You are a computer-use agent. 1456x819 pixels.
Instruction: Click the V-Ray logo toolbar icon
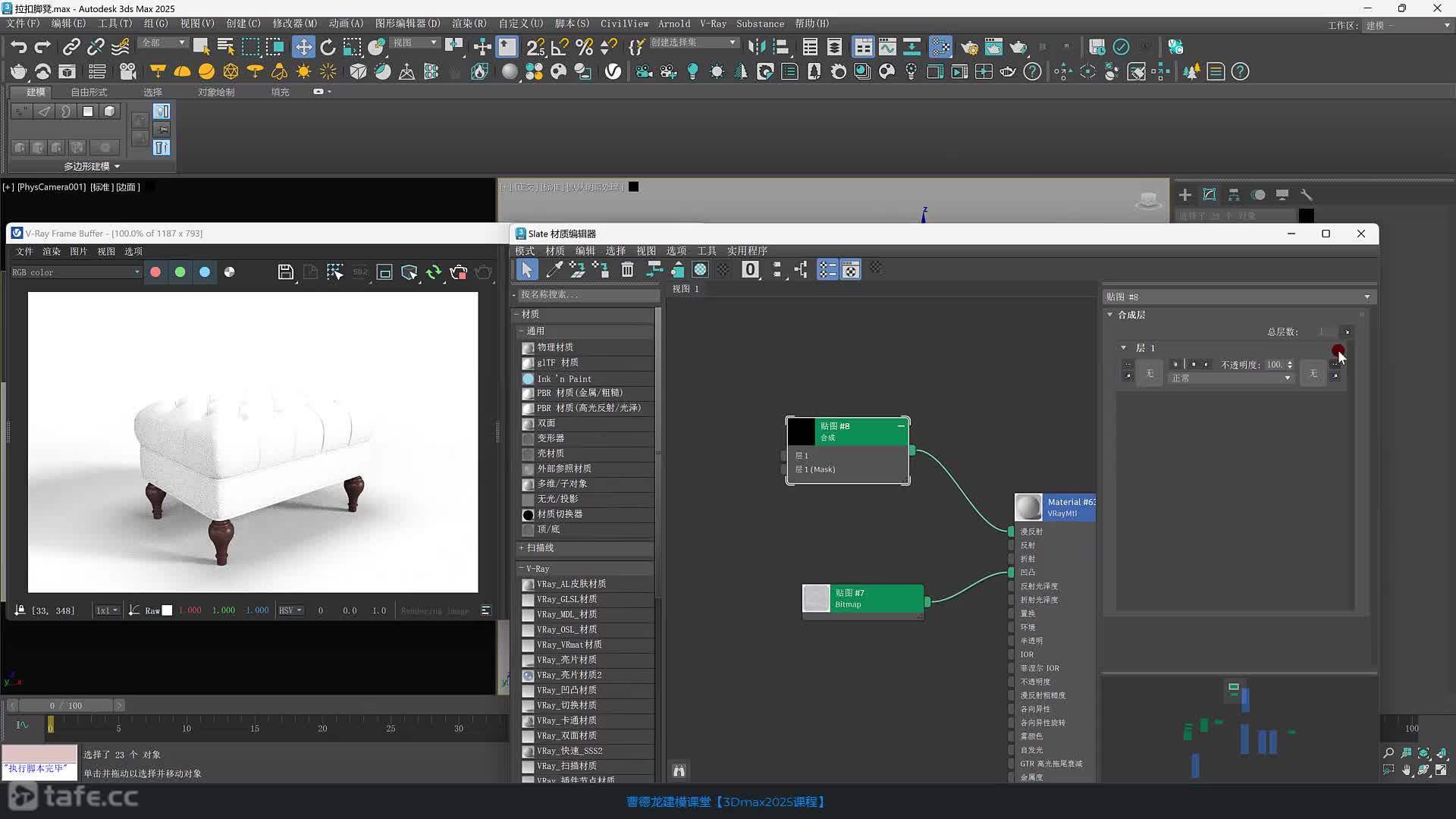[x=613, y=71]
